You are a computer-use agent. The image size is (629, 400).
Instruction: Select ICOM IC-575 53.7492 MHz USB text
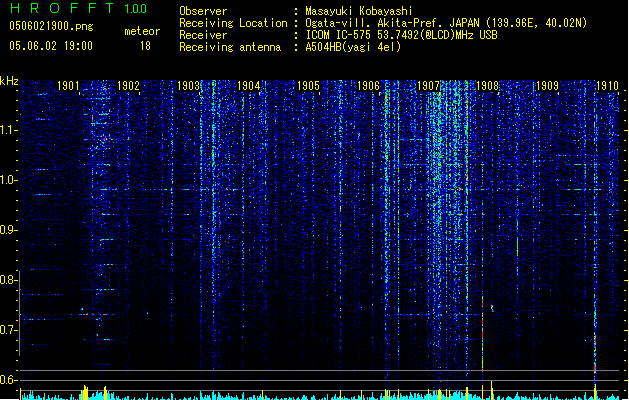point(402,35)
